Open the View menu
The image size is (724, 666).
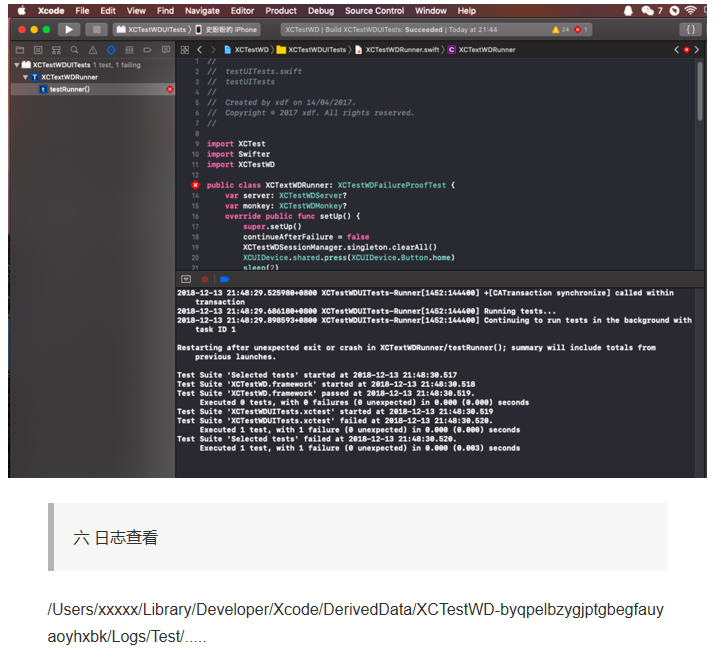coord(136,11)
